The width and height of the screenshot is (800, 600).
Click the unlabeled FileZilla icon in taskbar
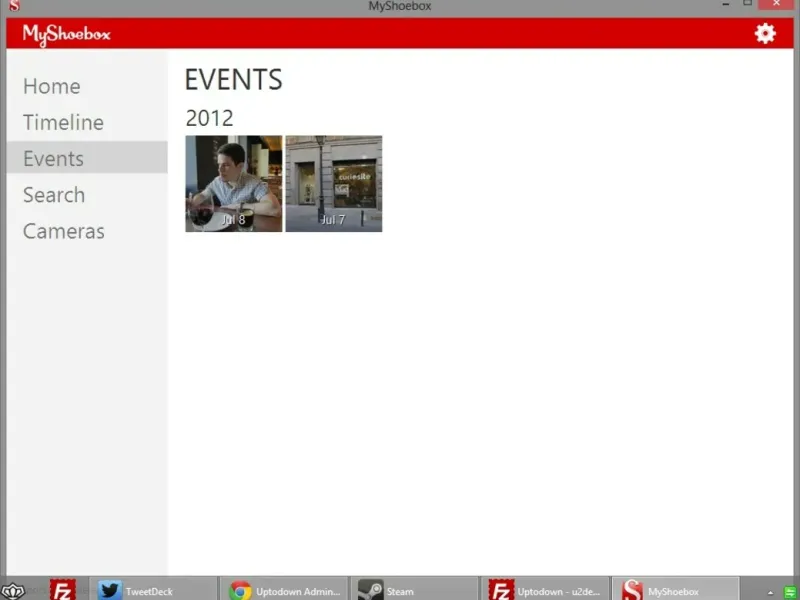[63, 590]
